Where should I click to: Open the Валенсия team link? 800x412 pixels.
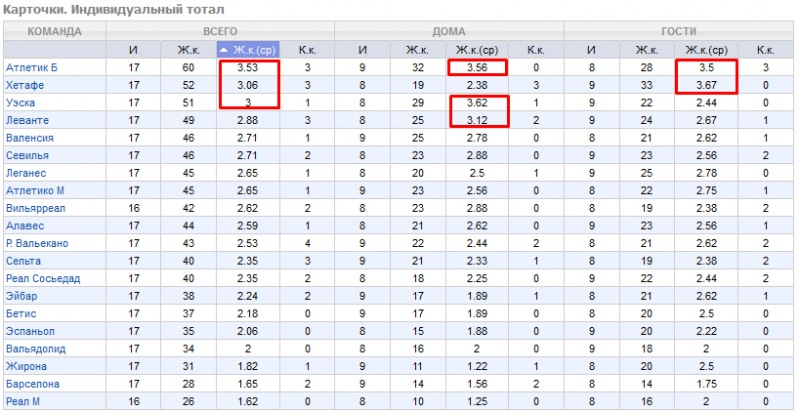pyautogui.click(x=30, y=138)
